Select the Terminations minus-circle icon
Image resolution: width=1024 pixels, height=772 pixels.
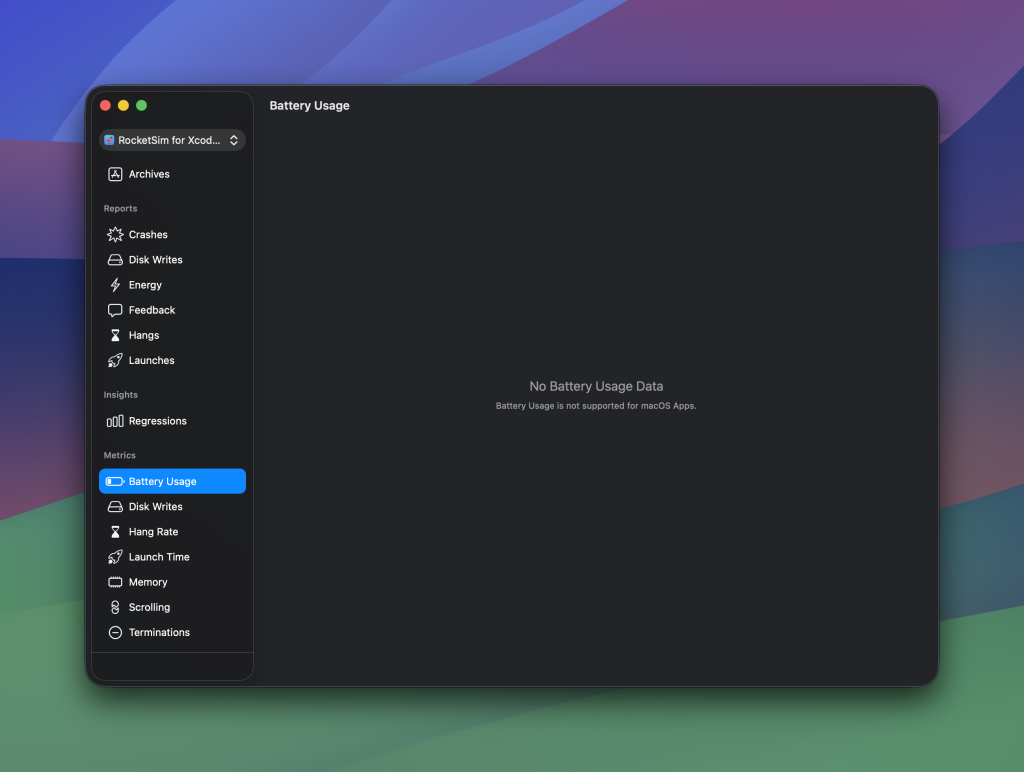tap(116, 632)
